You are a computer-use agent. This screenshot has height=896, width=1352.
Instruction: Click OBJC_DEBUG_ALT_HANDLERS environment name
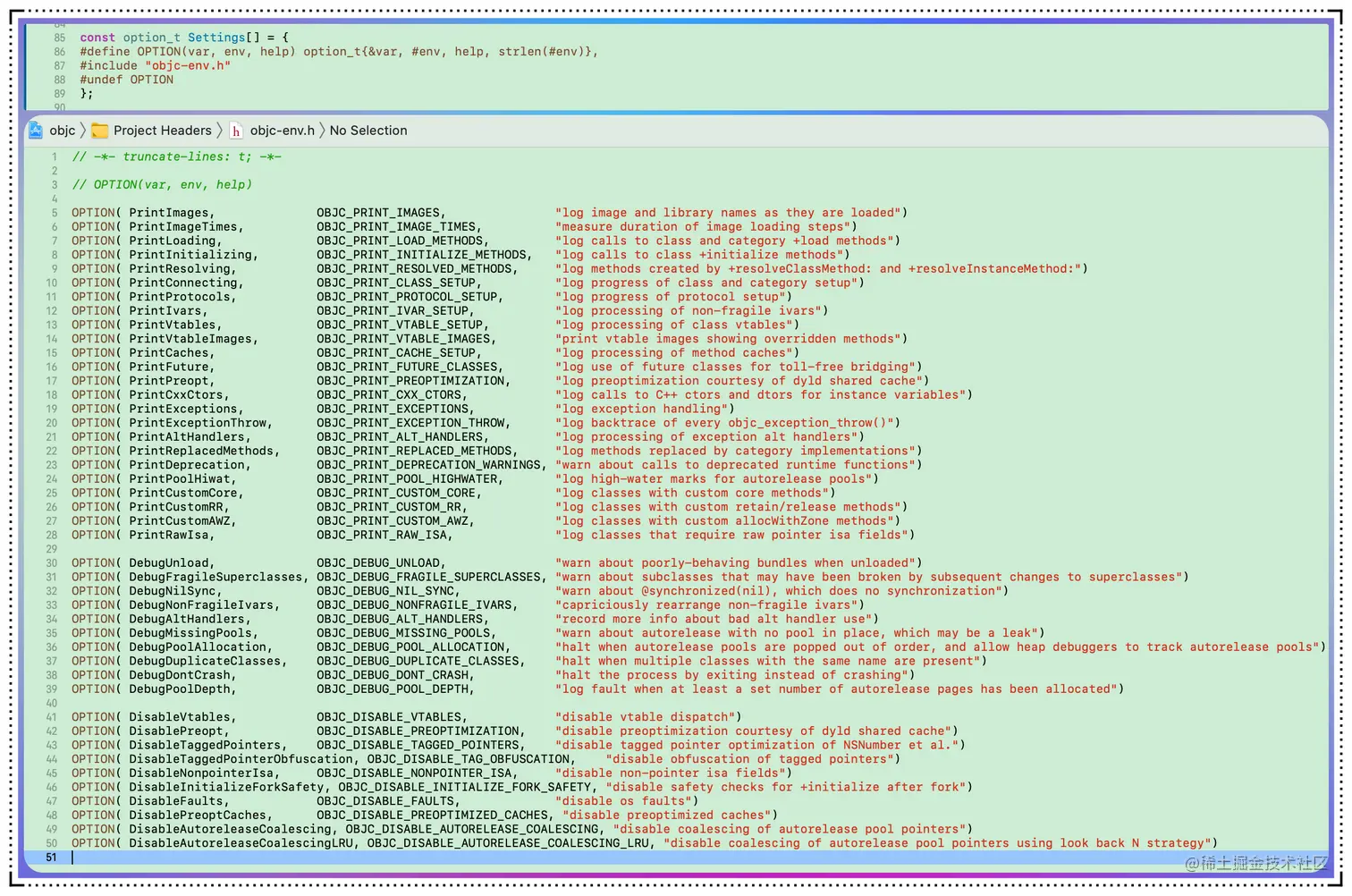[401, 619]
